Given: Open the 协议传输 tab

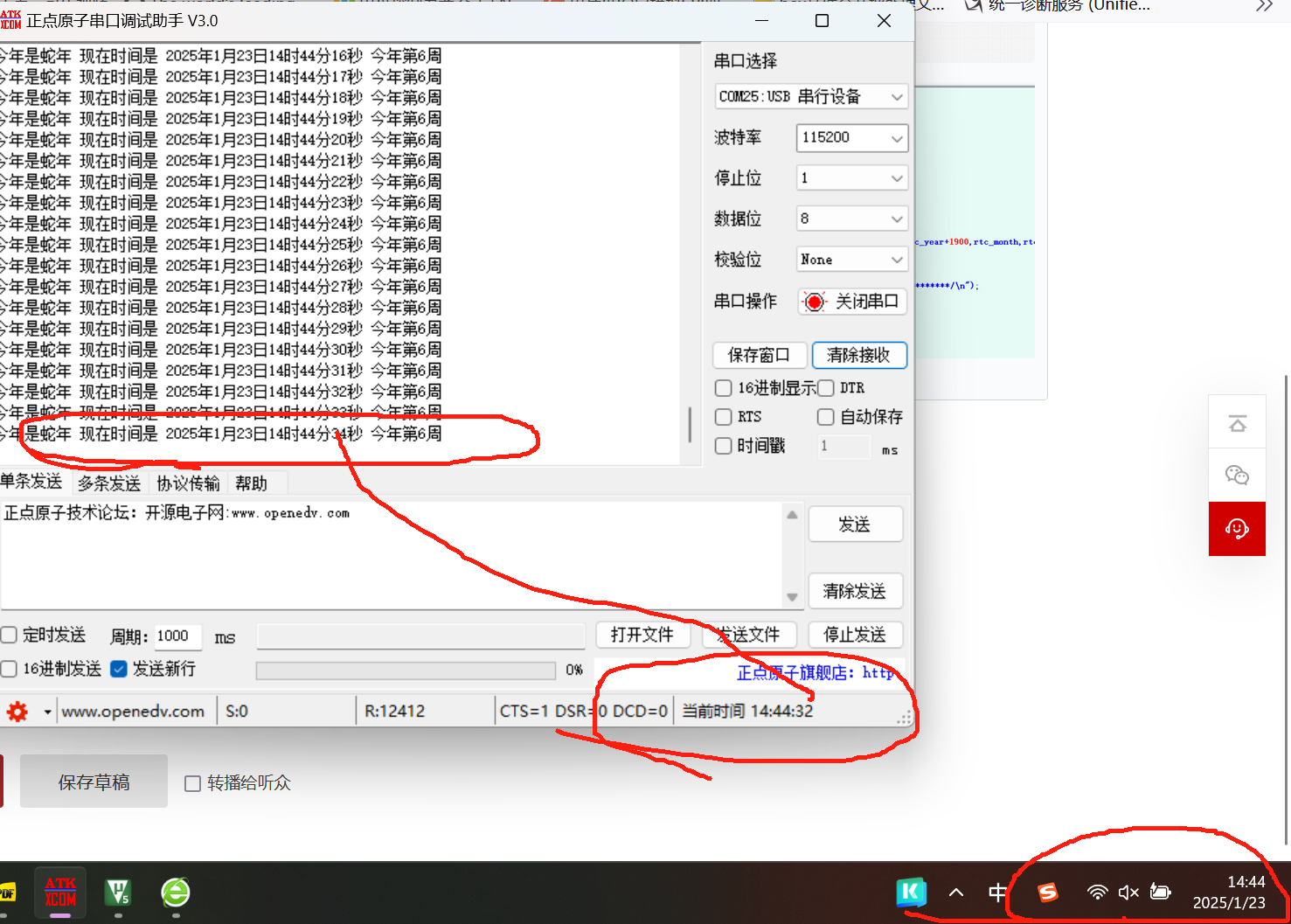Looking at the screenshot, I should pyautogui.click(x=188, y=482).
